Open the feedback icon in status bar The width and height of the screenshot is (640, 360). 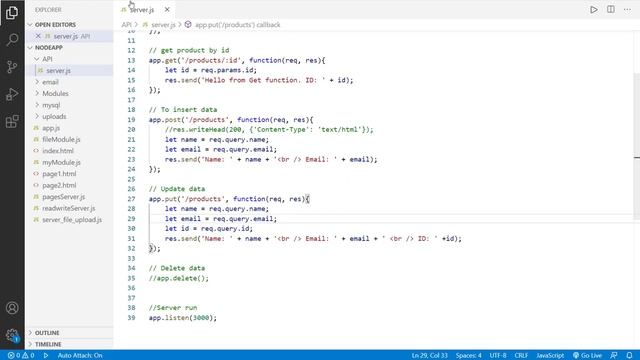(x=613, y=356)
